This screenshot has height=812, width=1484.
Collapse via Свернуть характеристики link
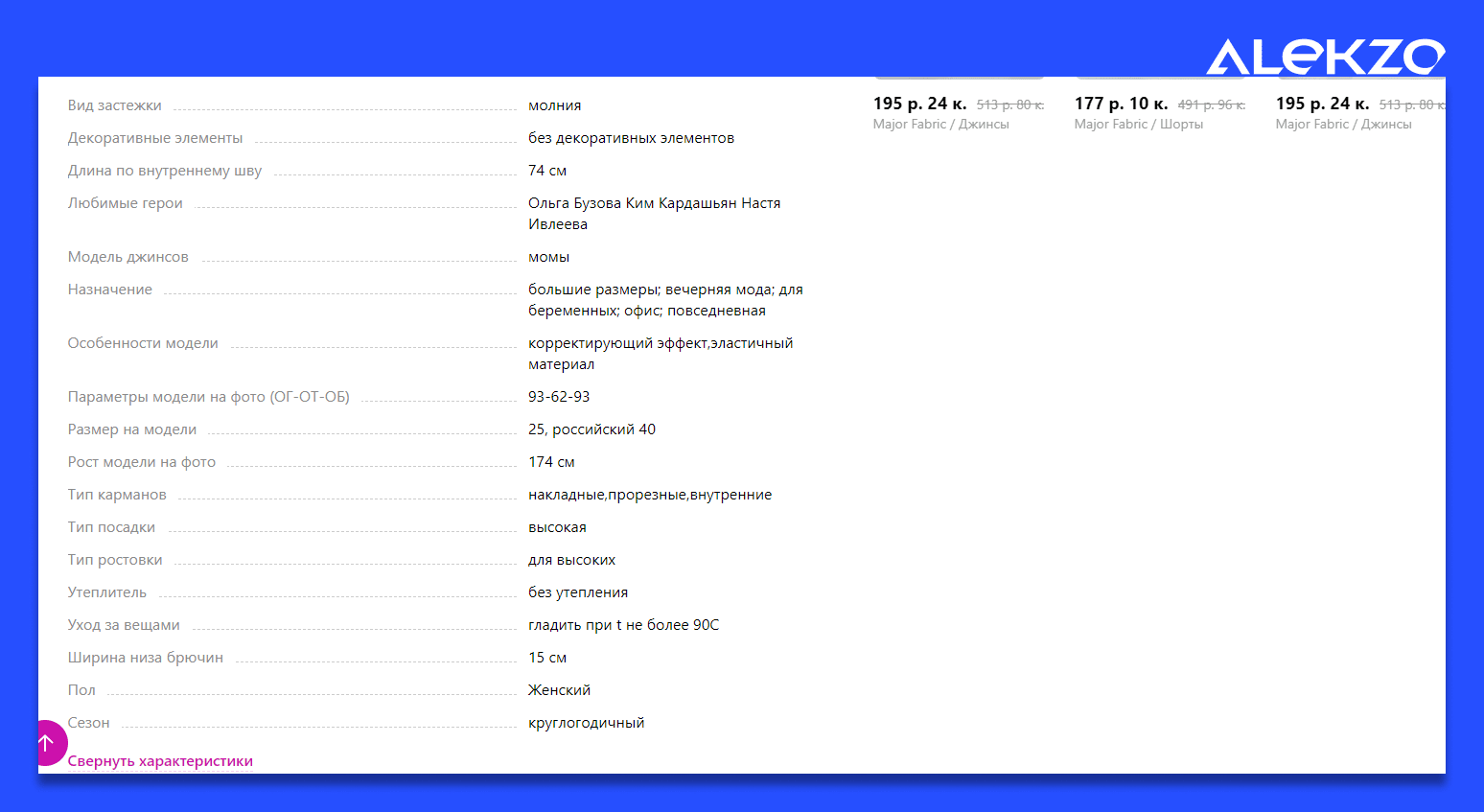coord(160,761)
